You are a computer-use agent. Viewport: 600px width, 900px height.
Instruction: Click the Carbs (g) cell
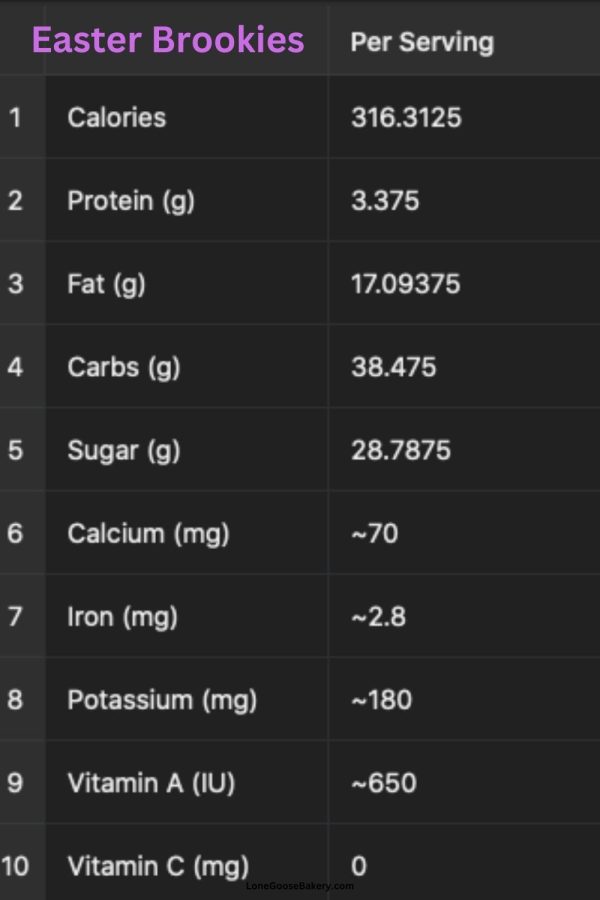123,367
